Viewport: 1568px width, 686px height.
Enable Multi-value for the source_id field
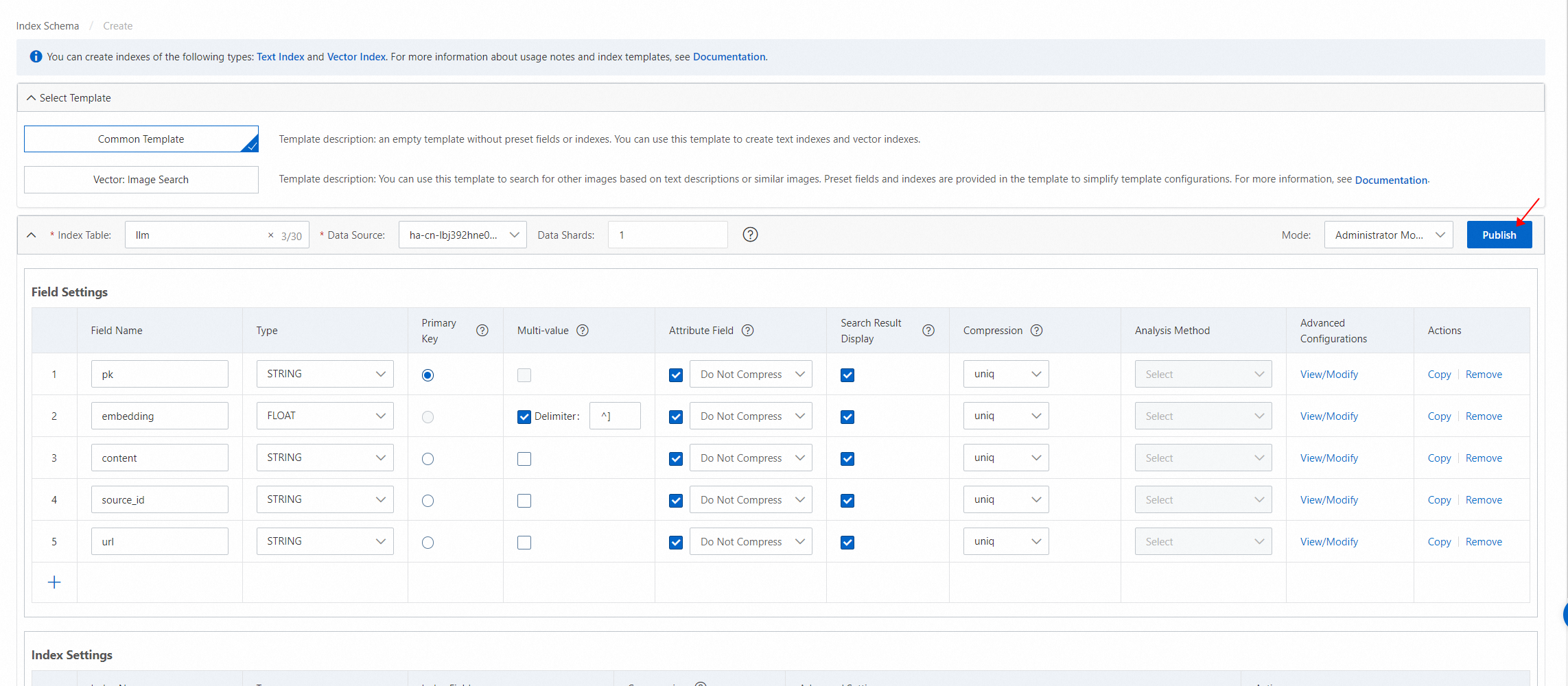click(524, 501)
